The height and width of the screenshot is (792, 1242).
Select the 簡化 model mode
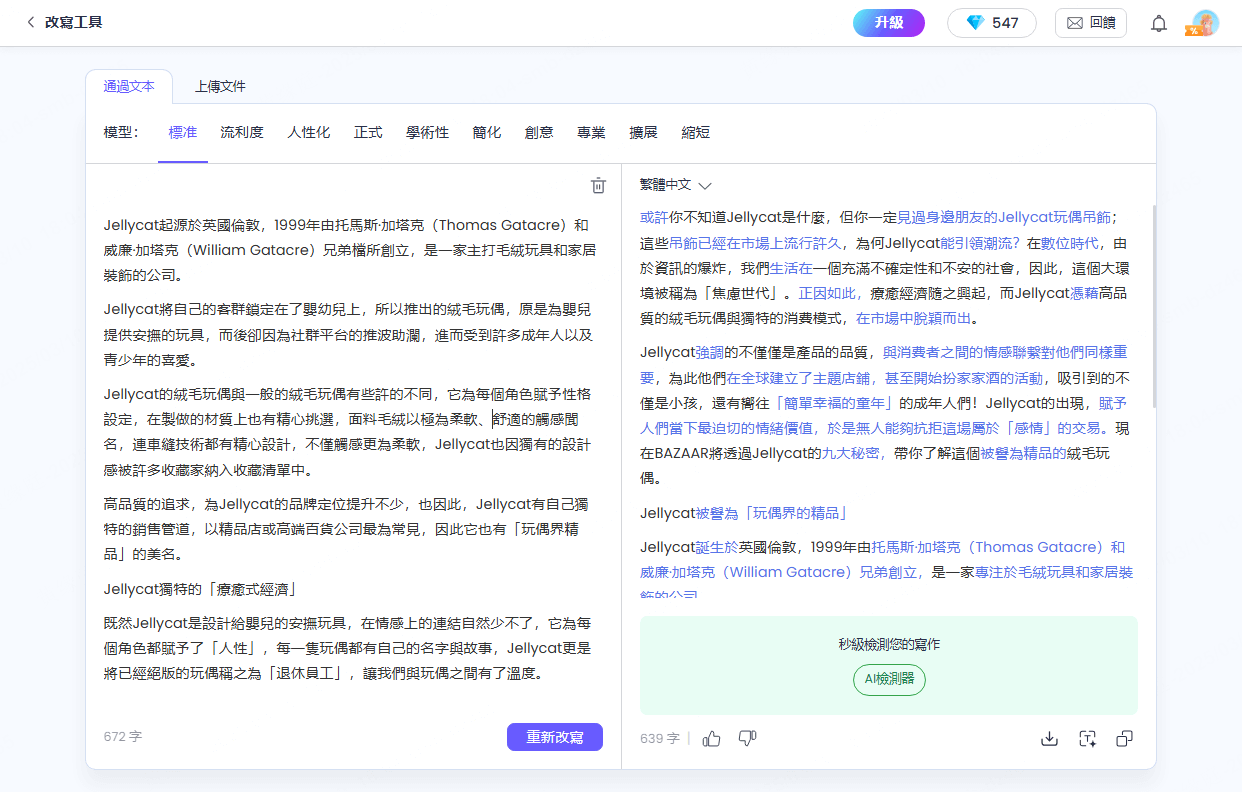click(x=487, y=132)
